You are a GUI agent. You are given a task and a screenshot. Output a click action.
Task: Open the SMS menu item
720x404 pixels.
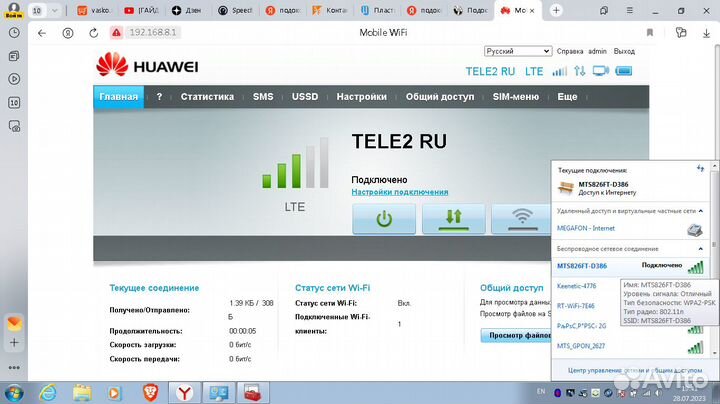263,97
